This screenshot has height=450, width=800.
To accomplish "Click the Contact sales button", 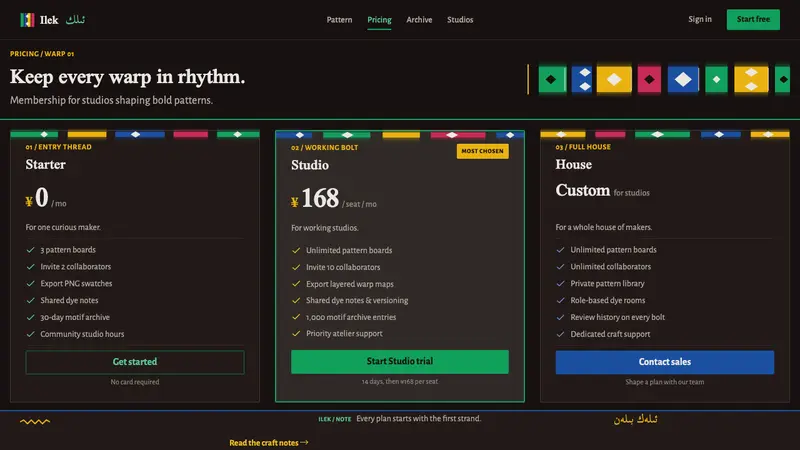I will 664,362.
